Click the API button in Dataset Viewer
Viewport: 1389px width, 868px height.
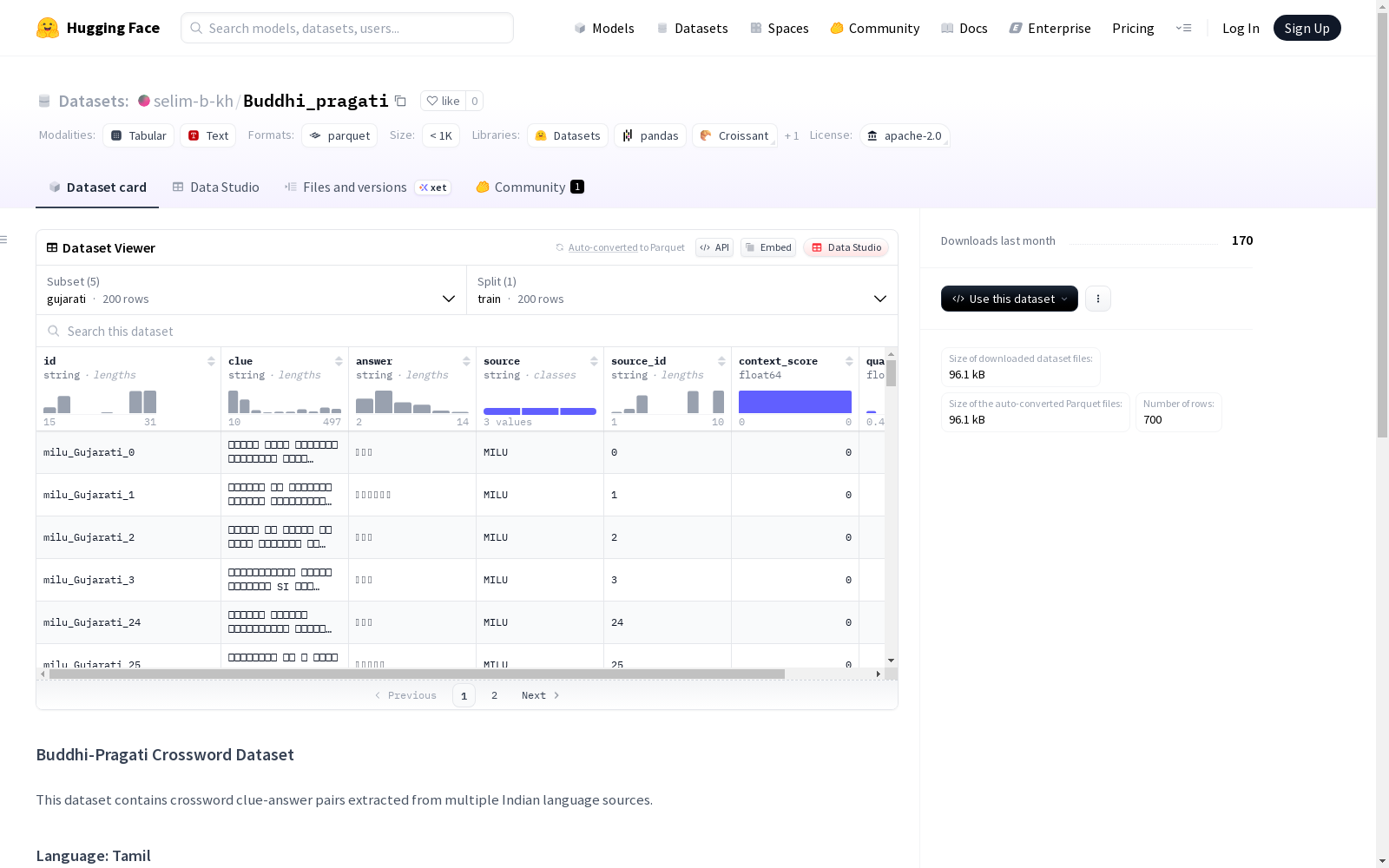click(x=714, y=247)
